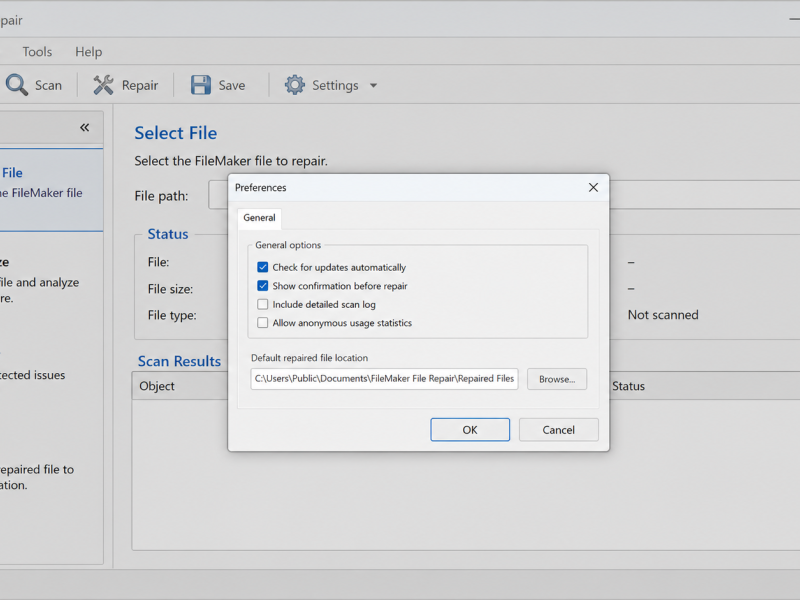The height and width of the screenshot is (600, 800).
Task: Click the 'Not scanned' status text
Action: coord(663,315)
